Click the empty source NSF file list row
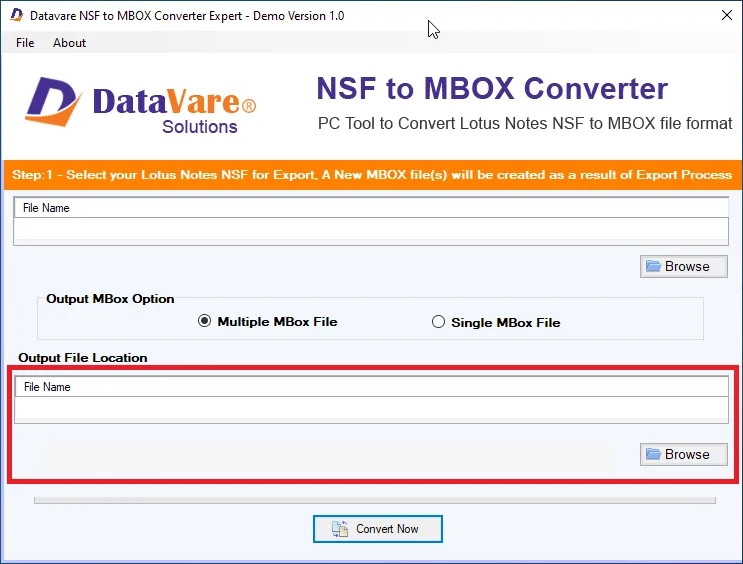This screenshot has width=743, height=564. [x=371, y=231]
